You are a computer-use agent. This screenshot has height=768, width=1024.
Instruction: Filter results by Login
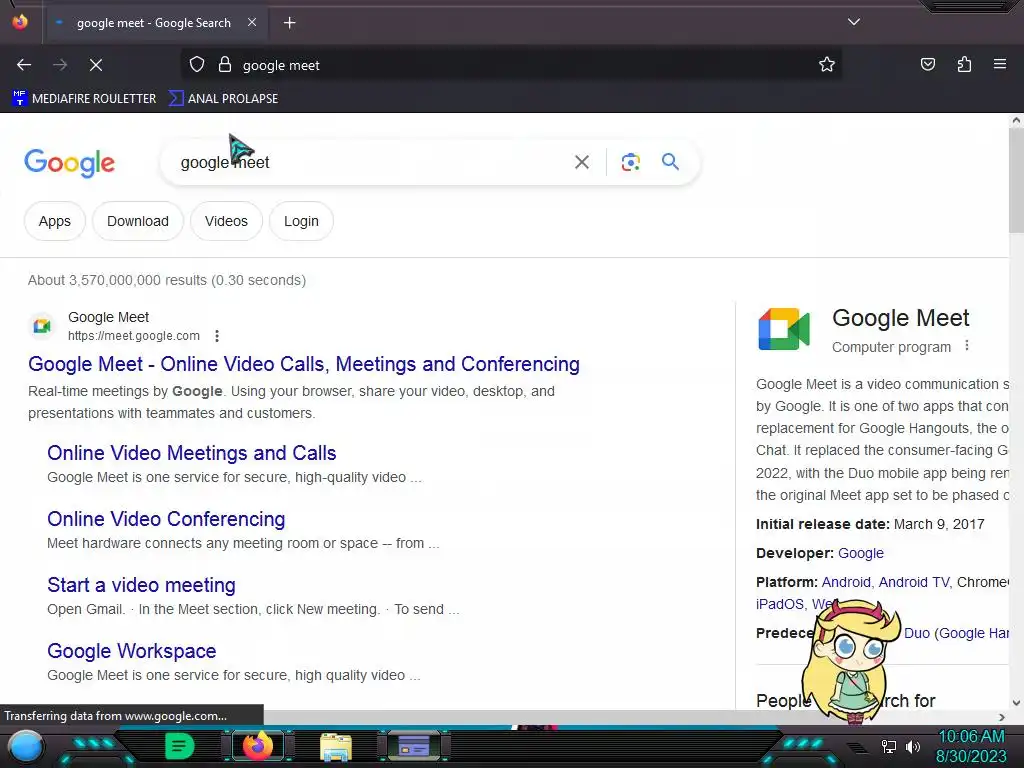pyautogui.click(x=301, y=221)
